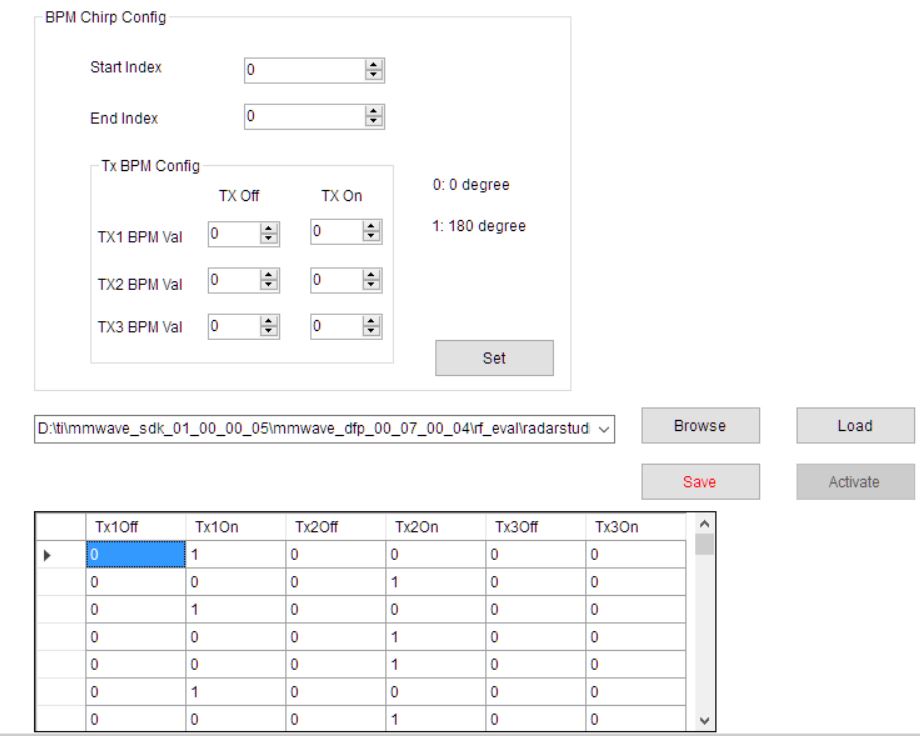Select the Tx3On column header
This screenshot has width=920, height=736.
point(635,527)
